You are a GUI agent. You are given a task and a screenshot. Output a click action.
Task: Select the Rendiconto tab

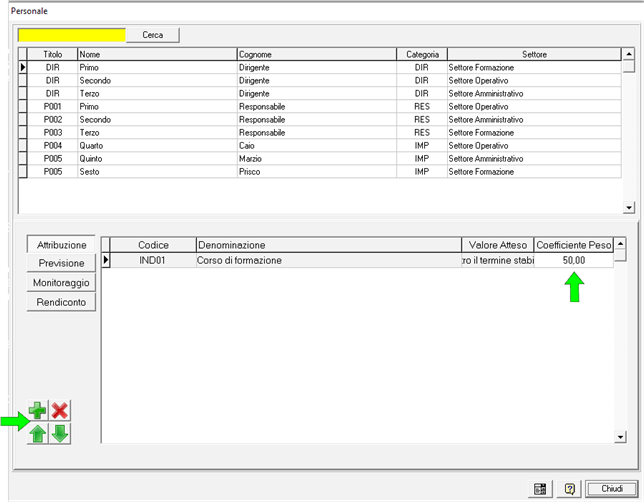pos(61,302)
